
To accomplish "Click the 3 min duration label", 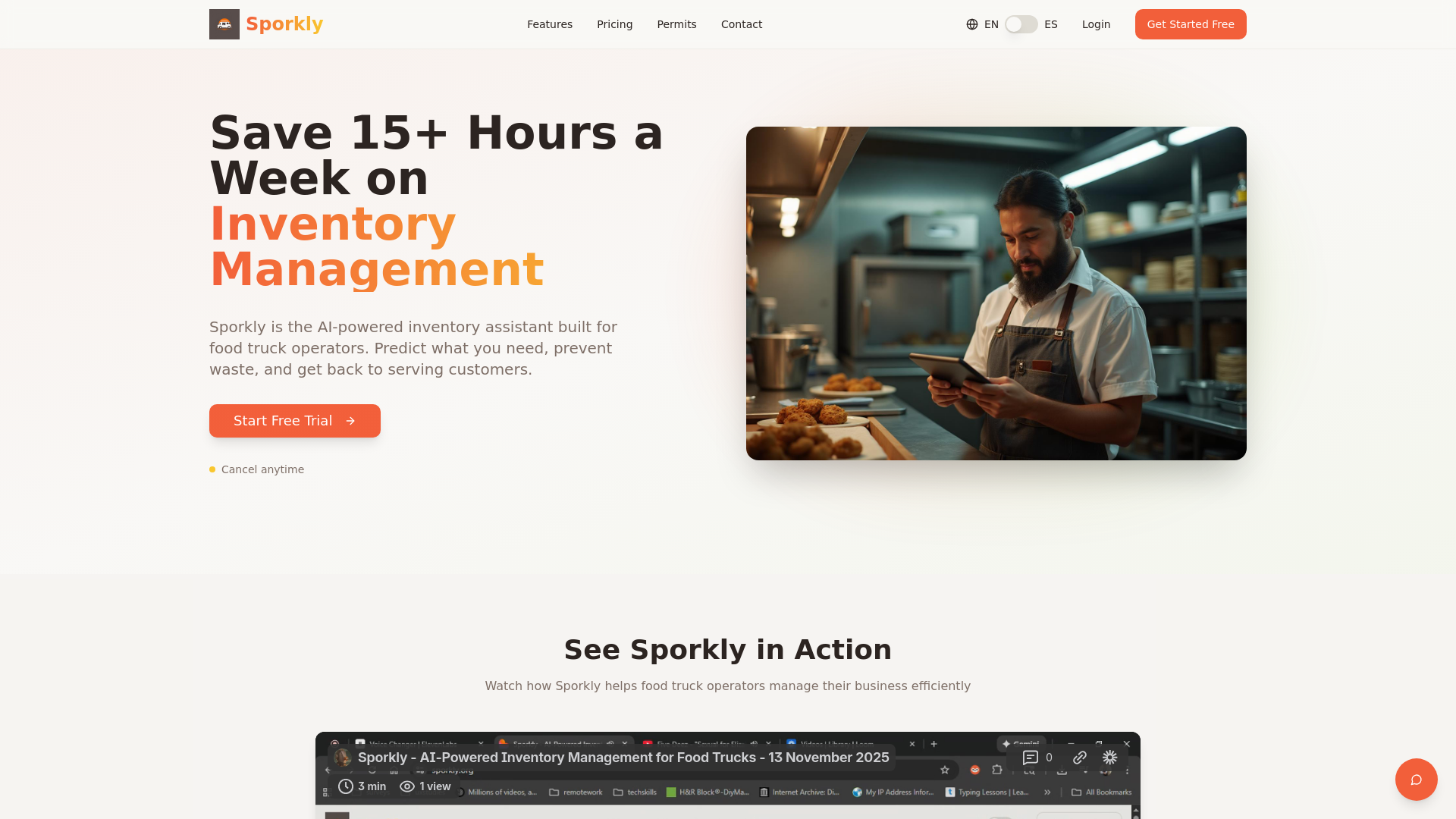I will [x=362, y=786].
